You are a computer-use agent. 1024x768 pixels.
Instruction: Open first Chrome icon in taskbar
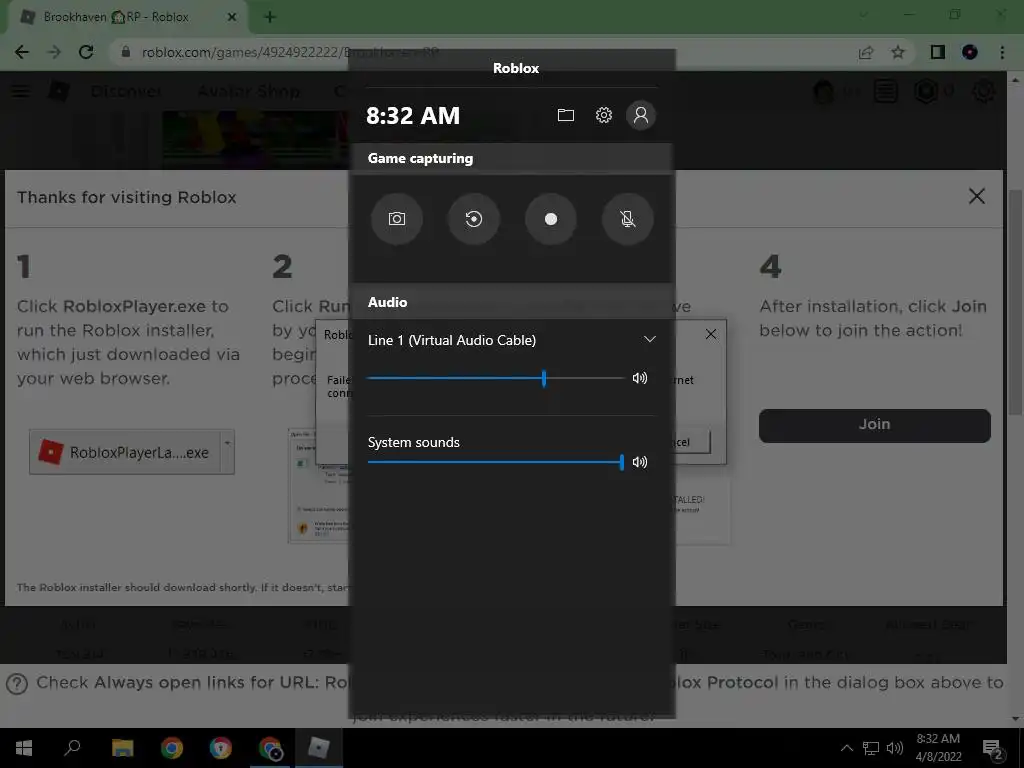coord(172,748)
